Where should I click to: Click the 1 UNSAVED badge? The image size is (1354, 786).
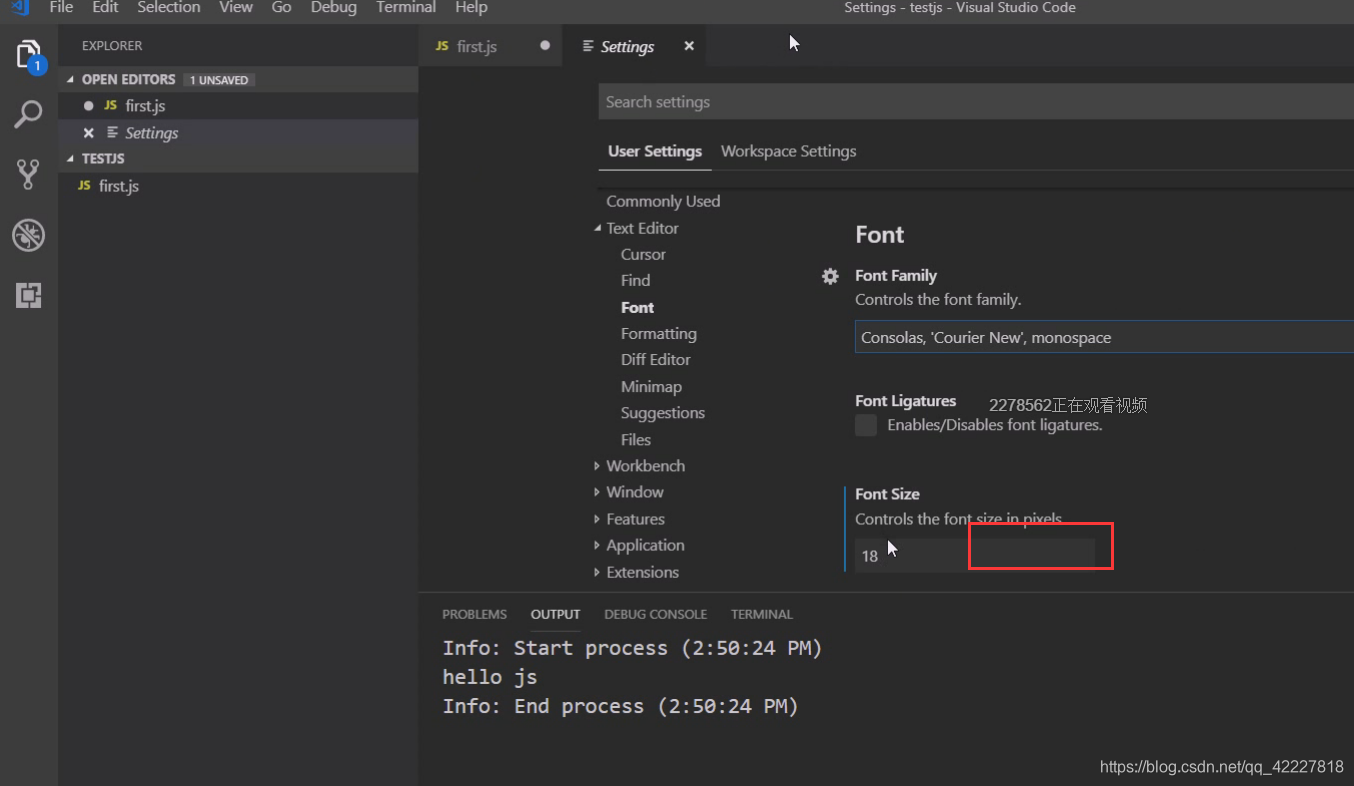pyautogui.click(x=219, y=80)
